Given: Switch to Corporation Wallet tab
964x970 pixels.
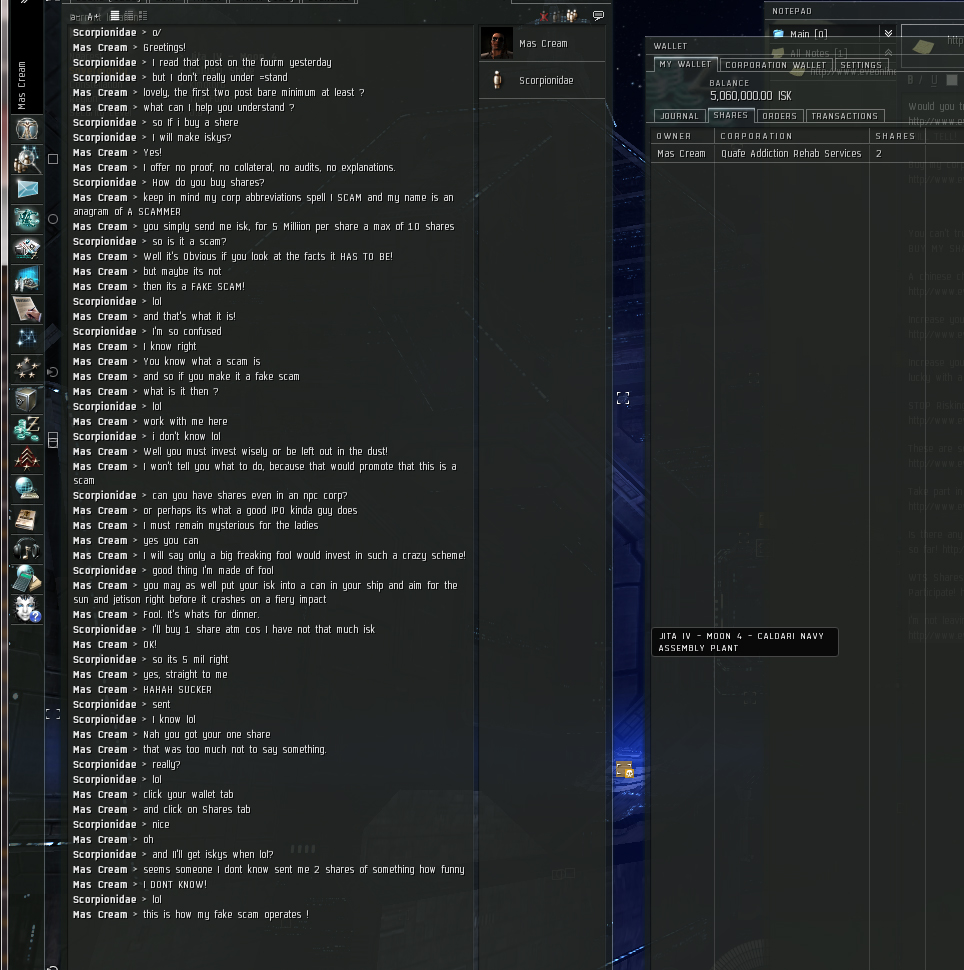Looking at the screenshot, I should tap(775, 65).
